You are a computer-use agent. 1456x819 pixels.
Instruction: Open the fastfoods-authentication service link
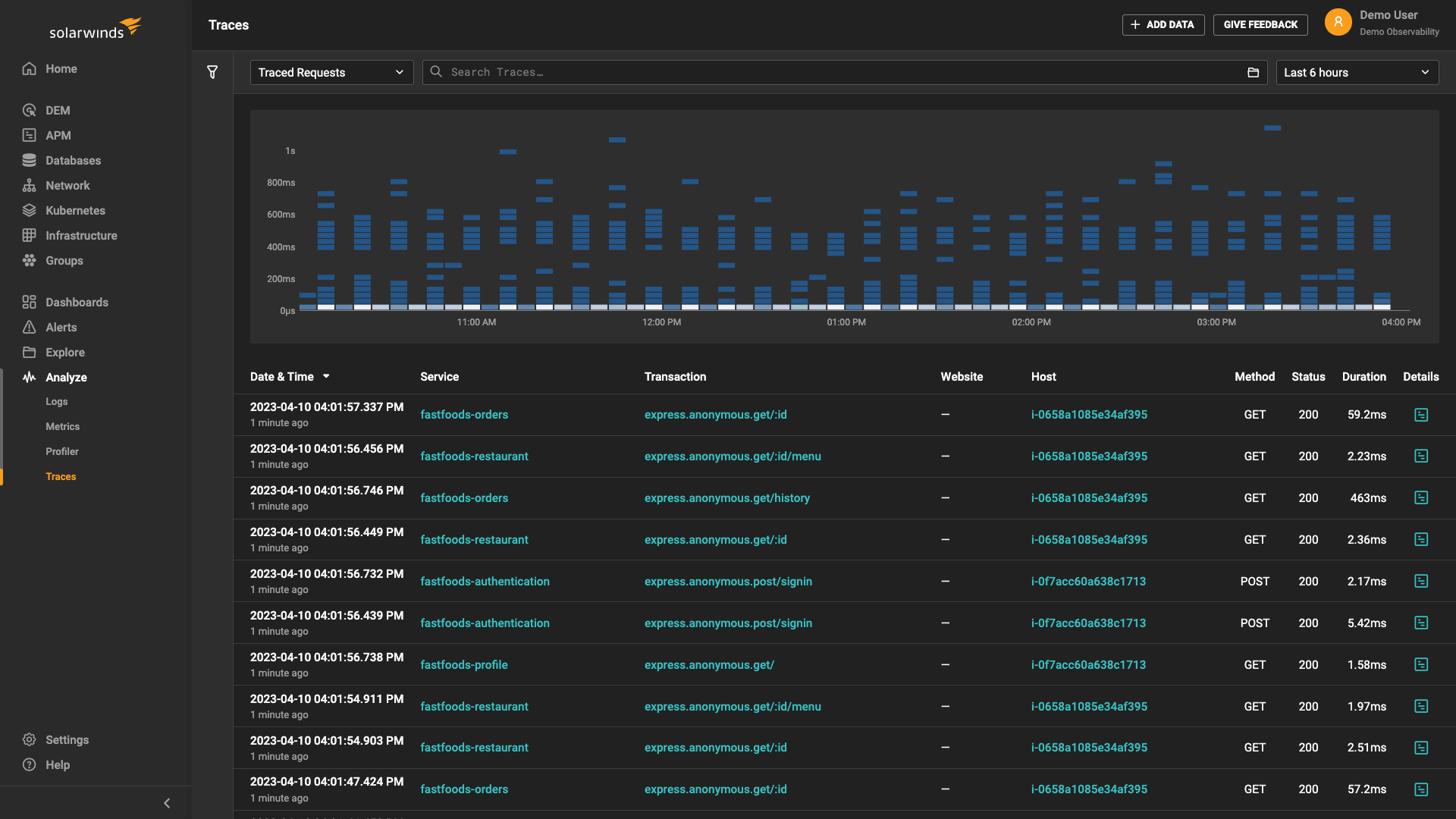[x=485, y=581]
